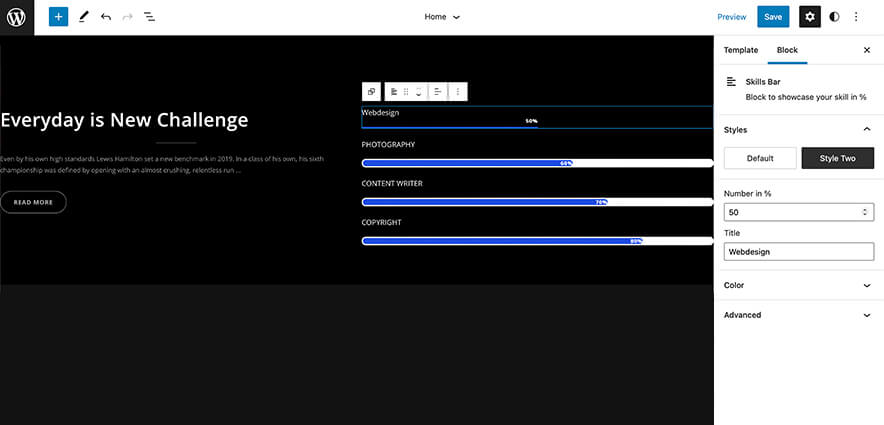The width and height of the screenshot is (884, 425).
Task: Click the WordPress logo icon
Action: [16, 17]
